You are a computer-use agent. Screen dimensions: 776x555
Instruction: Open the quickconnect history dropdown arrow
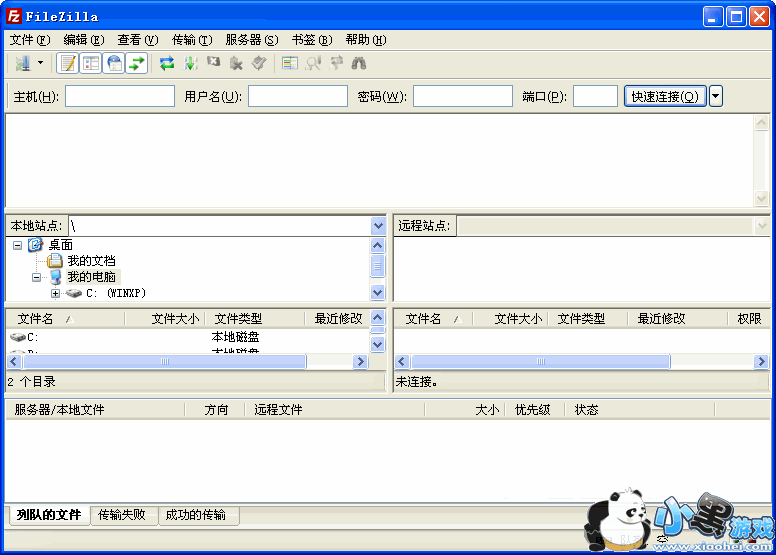[716, 96]
